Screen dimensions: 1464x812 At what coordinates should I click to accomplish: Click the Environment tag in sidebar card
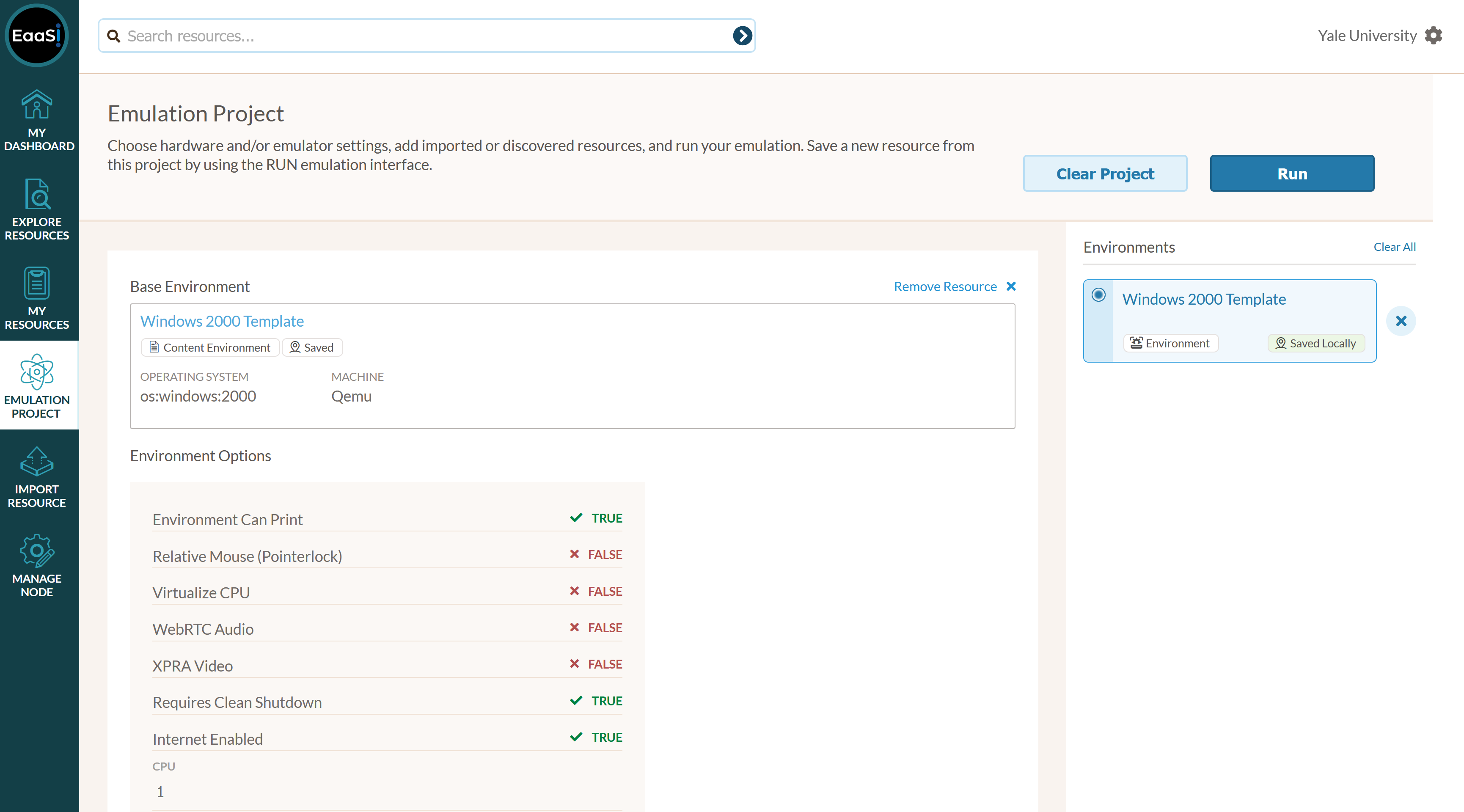tap(1170, 343)
